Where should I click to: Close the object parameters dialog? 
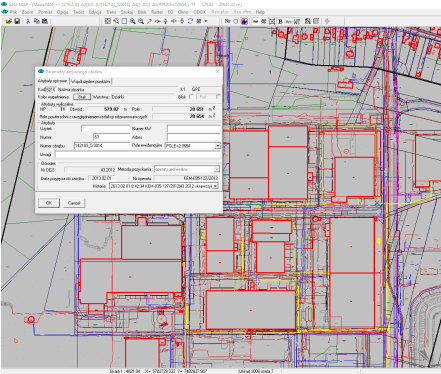(x=217, y=72)
